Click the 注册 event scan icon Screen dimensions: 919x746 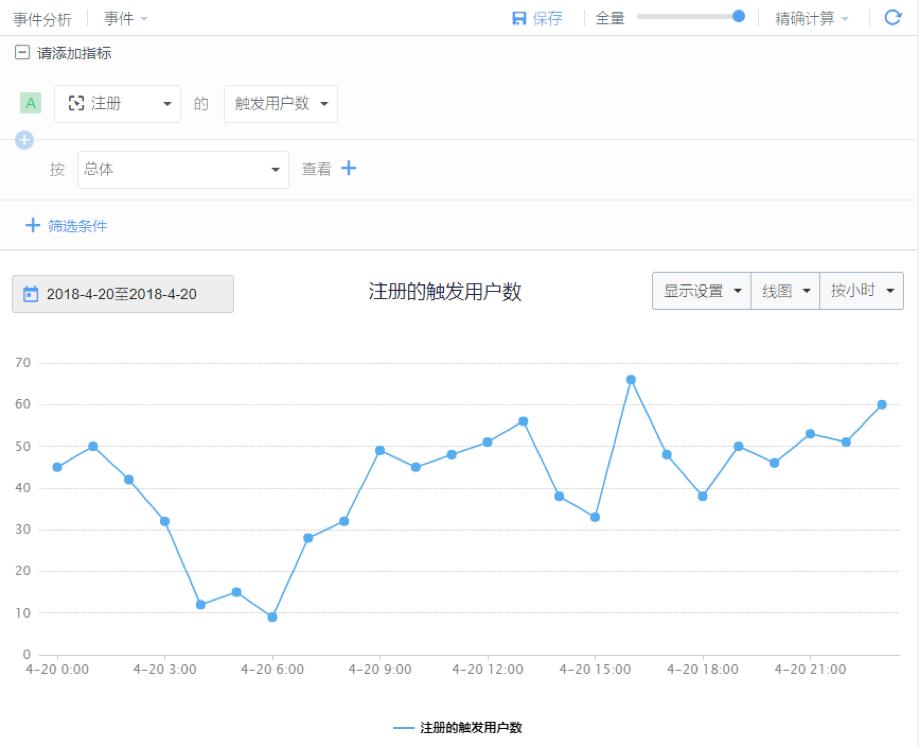pos(76,103)
